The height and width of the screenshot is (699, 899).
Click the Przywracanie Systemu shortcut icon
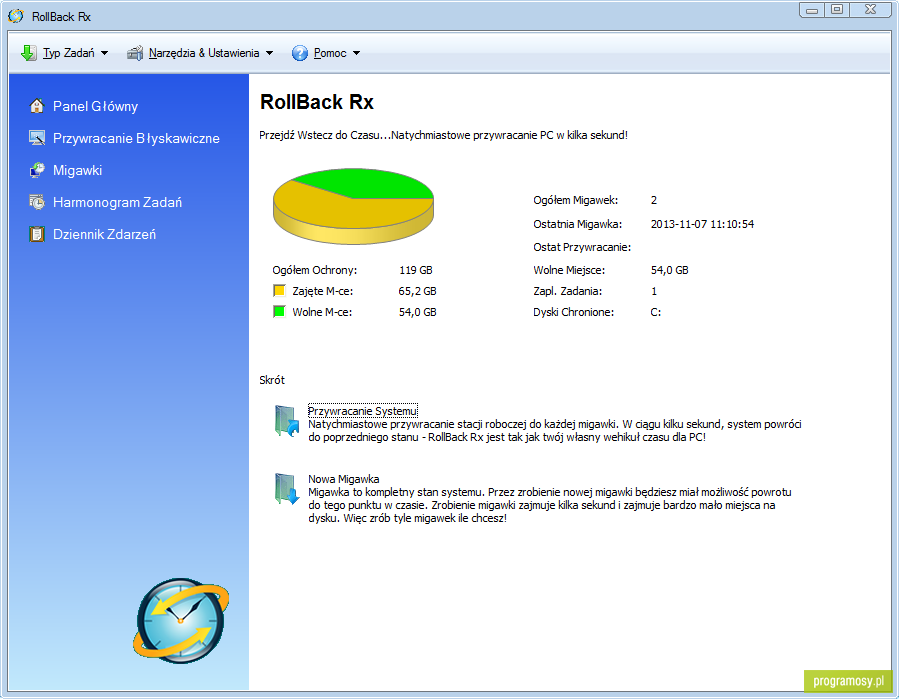pos(286,421)
